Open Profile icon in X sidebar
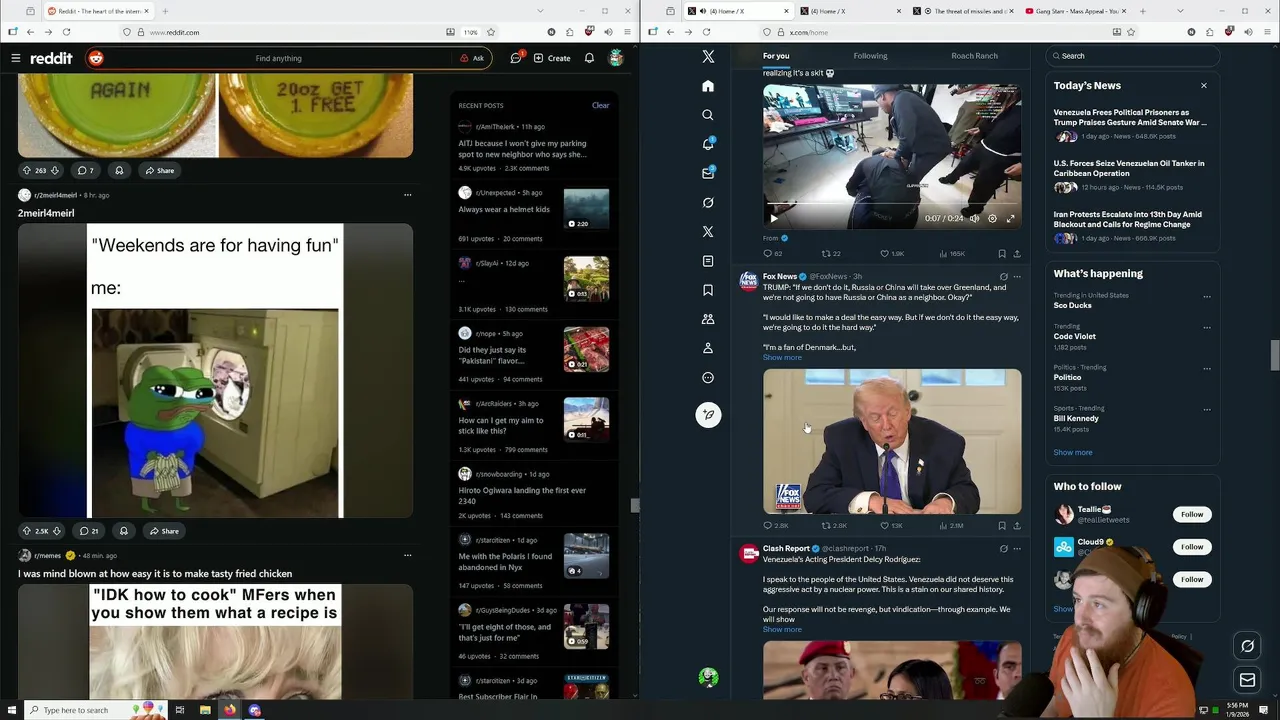Image resolution: width=1280 pixels, height=720 pixels. [x=708, y=348]
